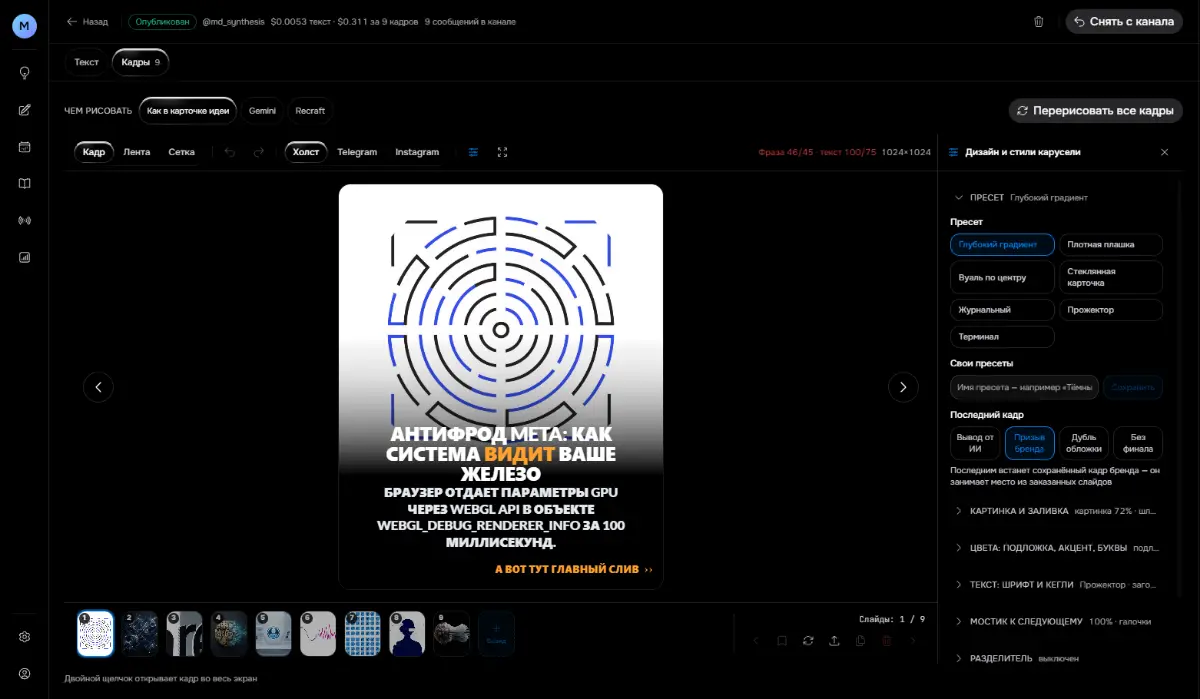
Task: Click the M user avatar
Action: pyautogui.click(x=24, y=26)
